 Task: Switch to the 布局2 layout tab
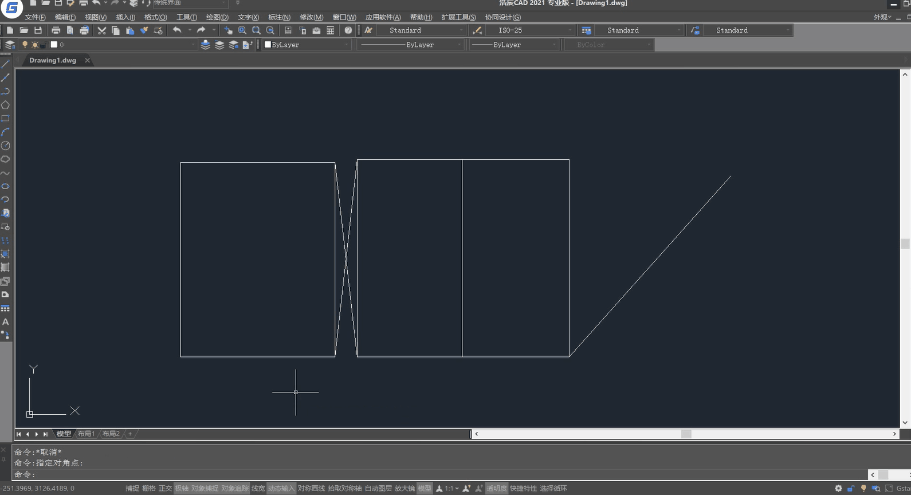pyautogui.click(x=111, y=434)
